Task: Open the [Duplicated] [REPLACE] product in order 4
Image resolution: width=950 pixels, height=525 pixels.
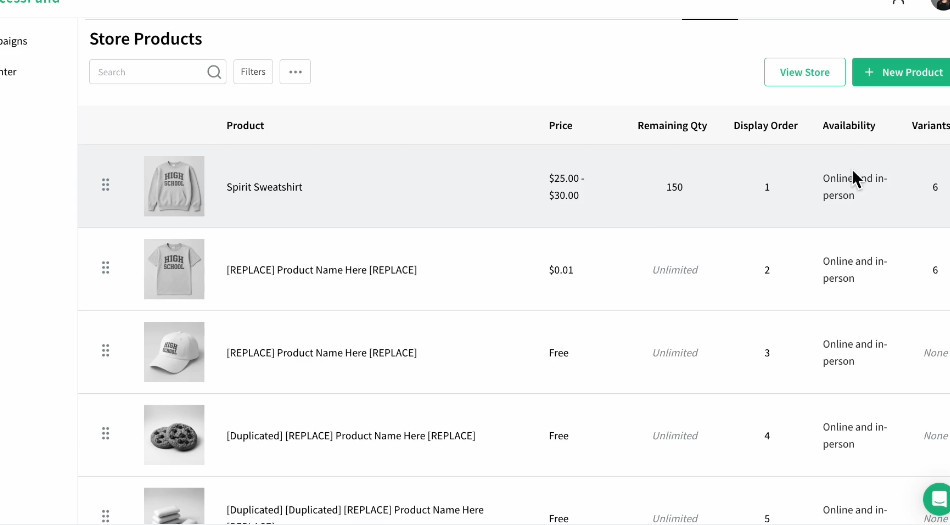Action: (351, 436)
